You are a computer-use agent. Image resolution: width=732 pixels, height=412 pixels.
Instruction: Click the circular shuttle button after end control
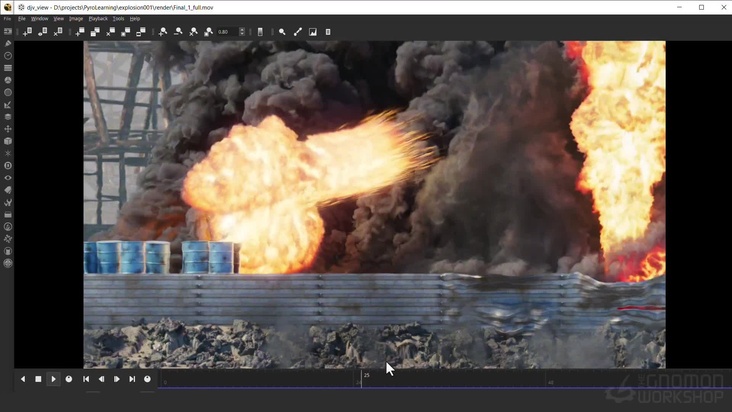pos(147,379)
